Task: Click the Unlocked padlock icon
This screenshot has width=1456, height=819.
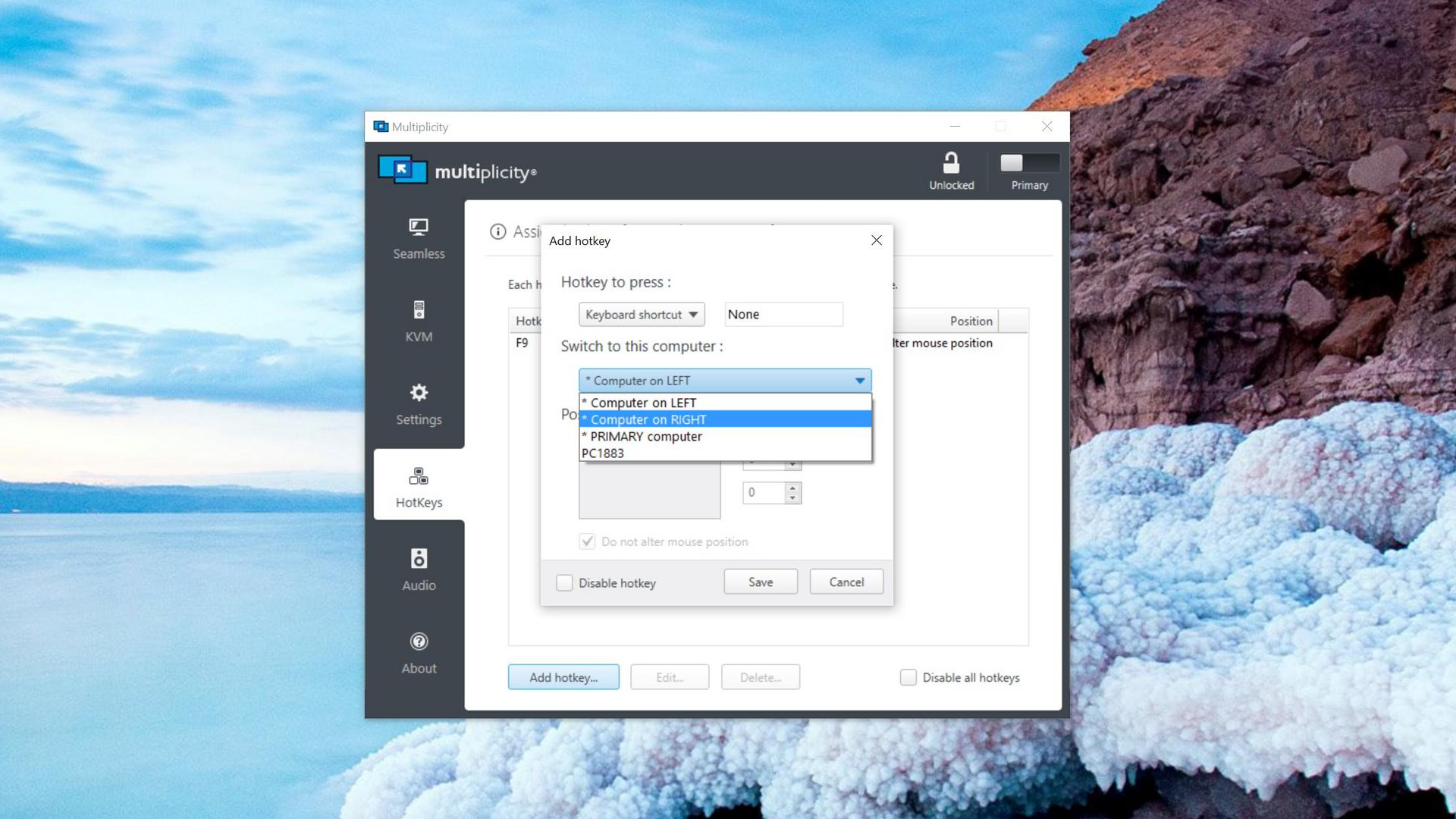Action: [951, 163]
